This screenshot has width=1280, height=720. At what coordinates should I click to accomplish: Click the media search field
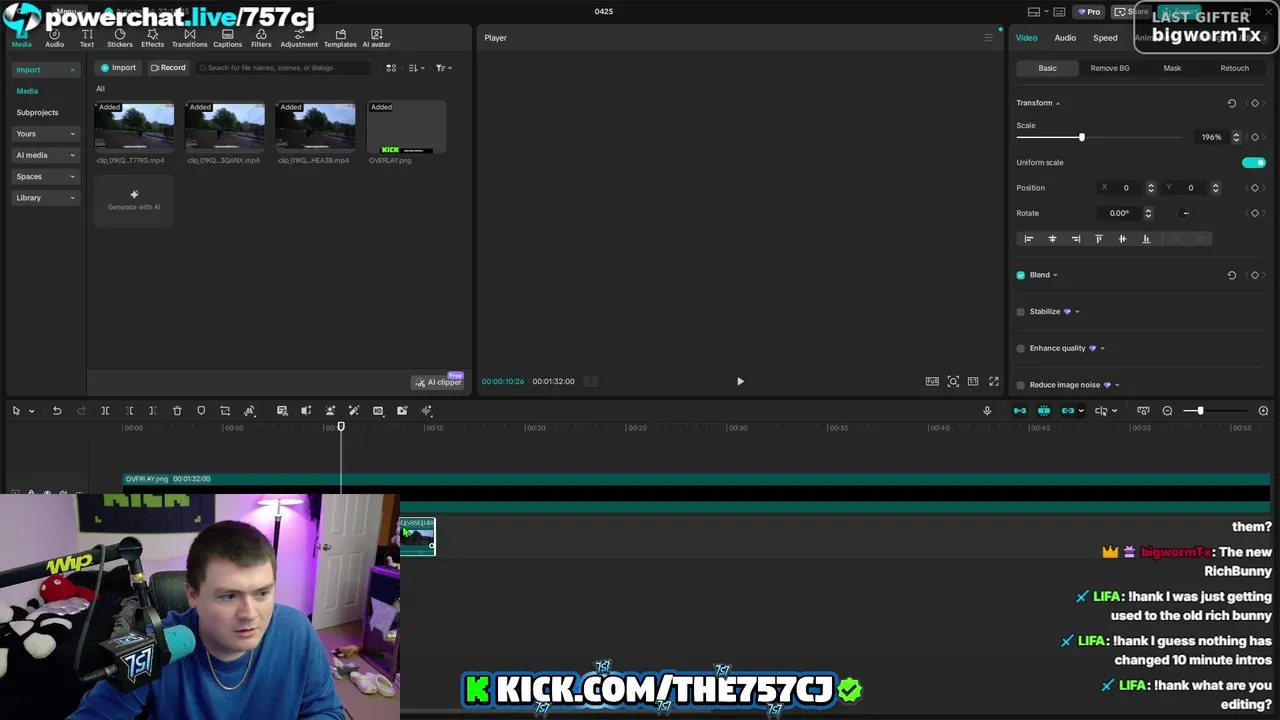pyautogui.click(x=283, y=68)
